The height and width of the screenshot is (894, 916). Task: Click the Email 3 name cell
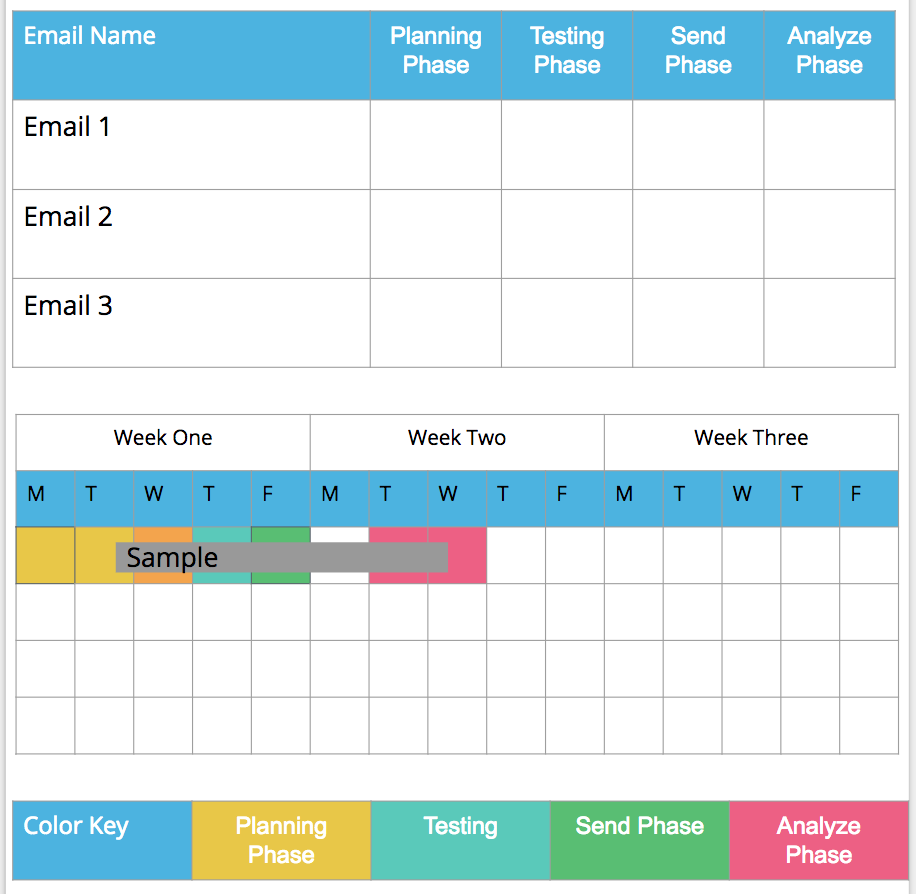[190, 322]
